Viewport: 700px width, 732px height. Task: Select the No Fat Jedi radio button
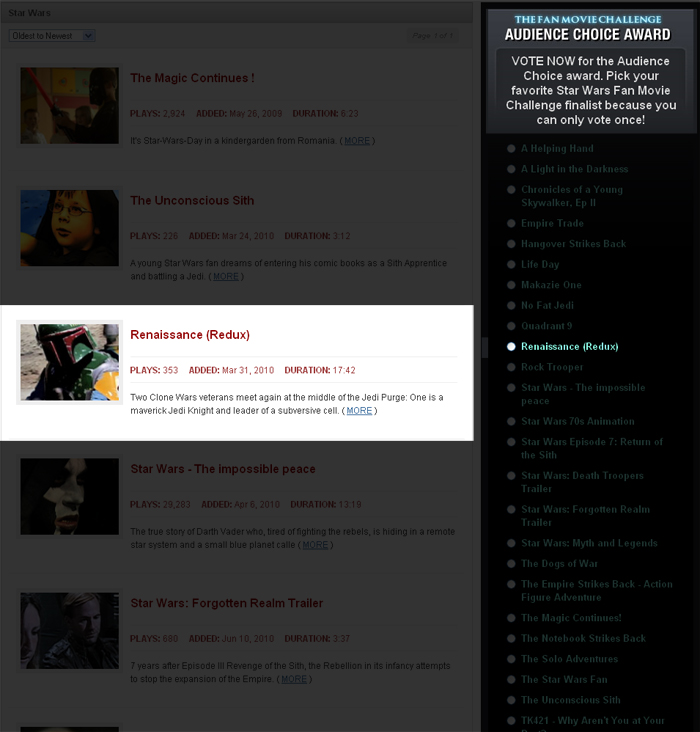tap(511, 305)
